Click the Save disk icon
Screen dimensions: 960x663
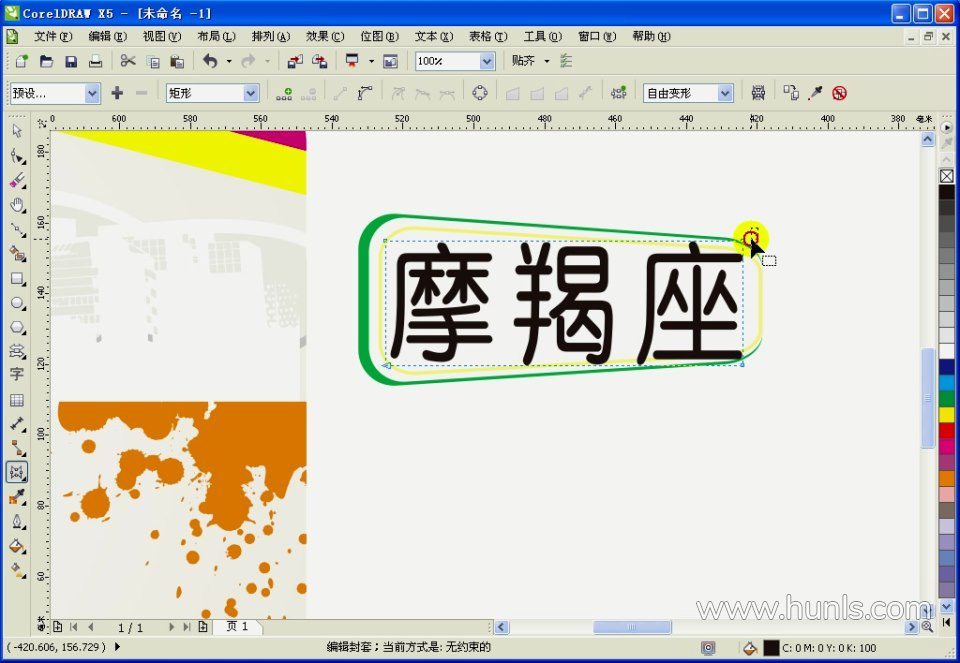tap(71, 61)
